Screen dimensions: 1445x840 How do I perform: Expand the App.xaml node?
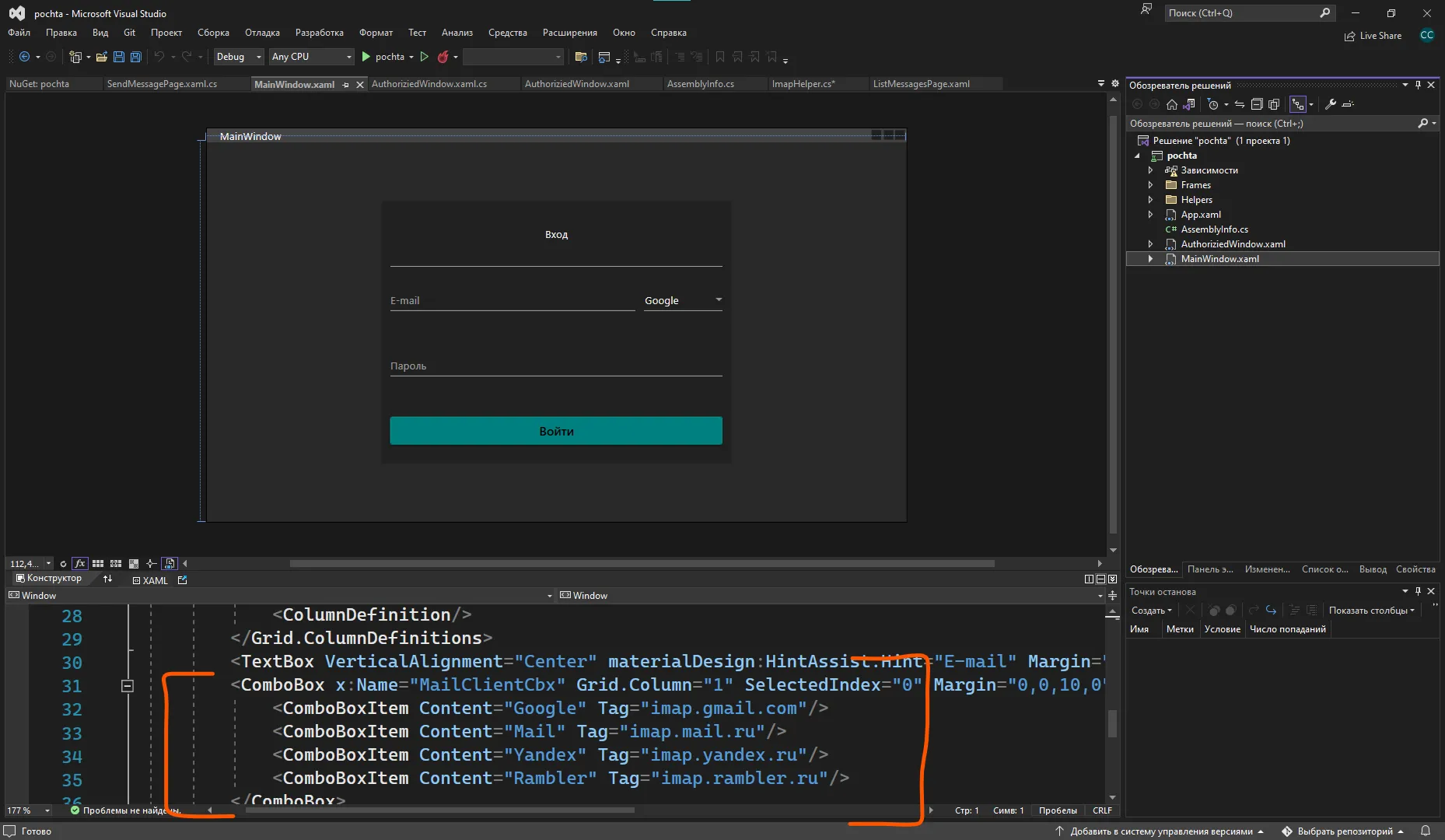click(1151, 215)
